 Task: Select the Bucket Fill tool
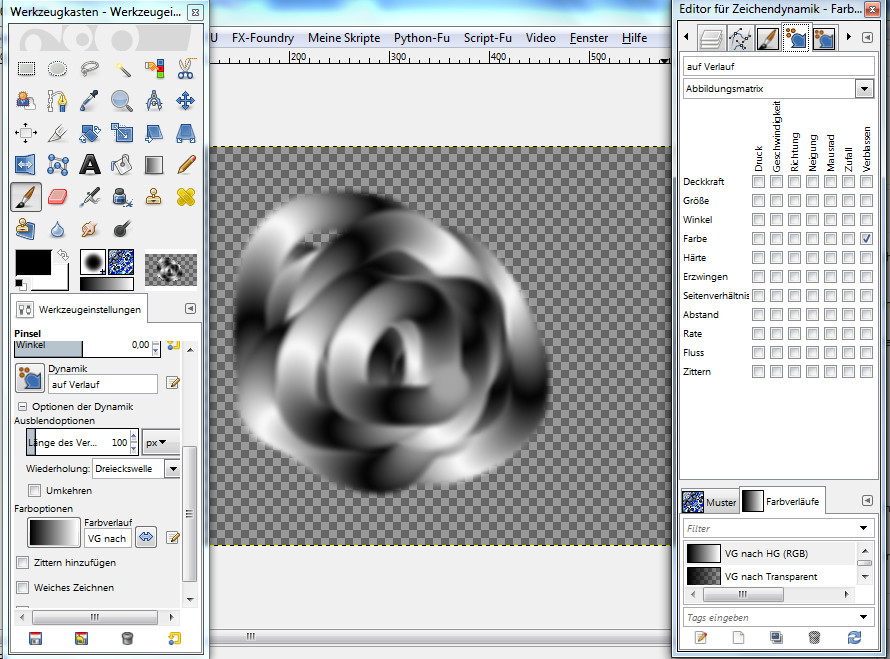tap(122, 165)
